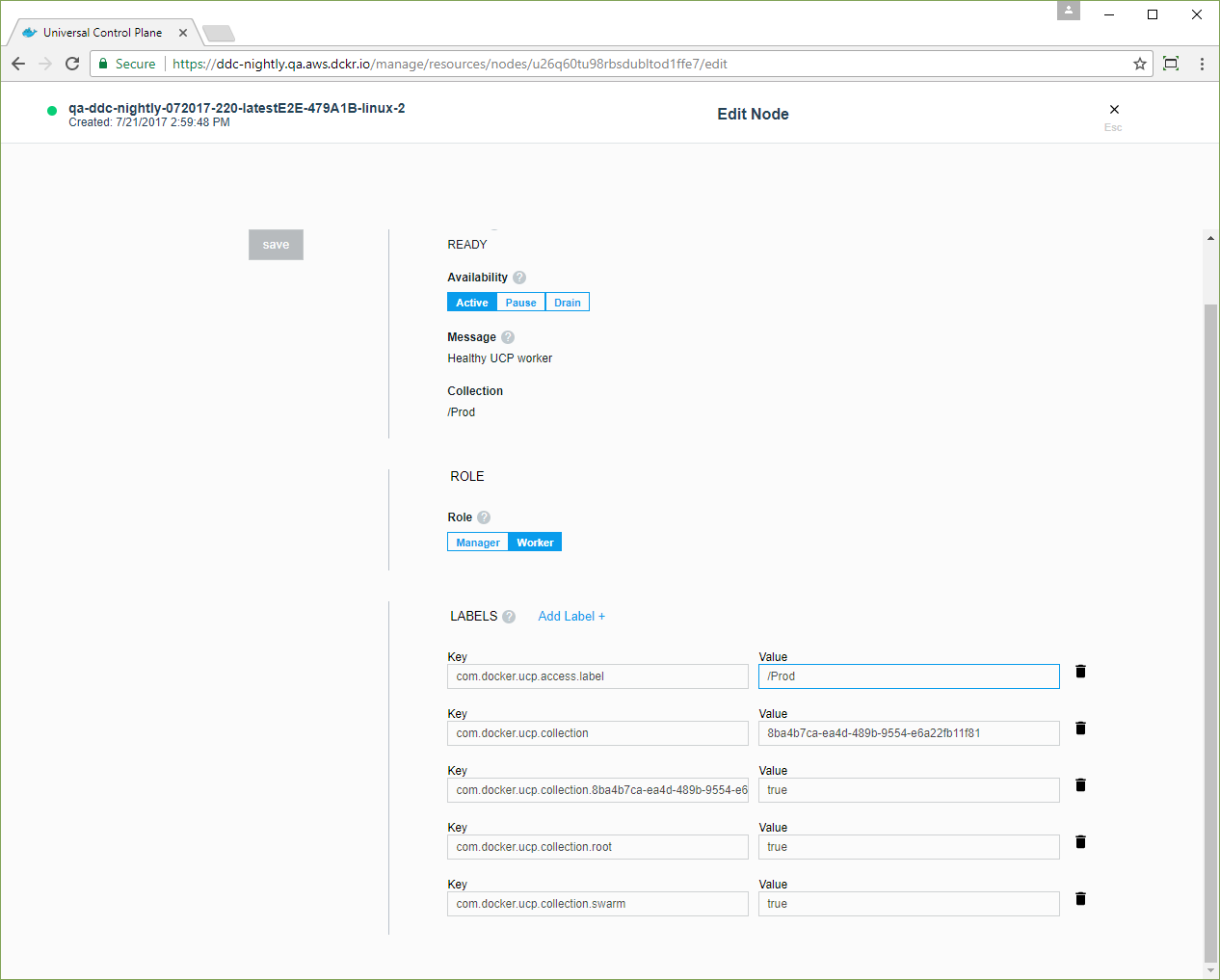Remove the com.docker.ucp.collection.swarm label
Viewport: 1220px width, 980px height.
[1080, 899]
